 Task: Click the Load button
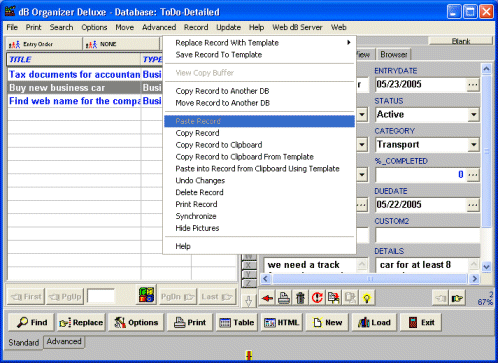[x=374, y=322]
